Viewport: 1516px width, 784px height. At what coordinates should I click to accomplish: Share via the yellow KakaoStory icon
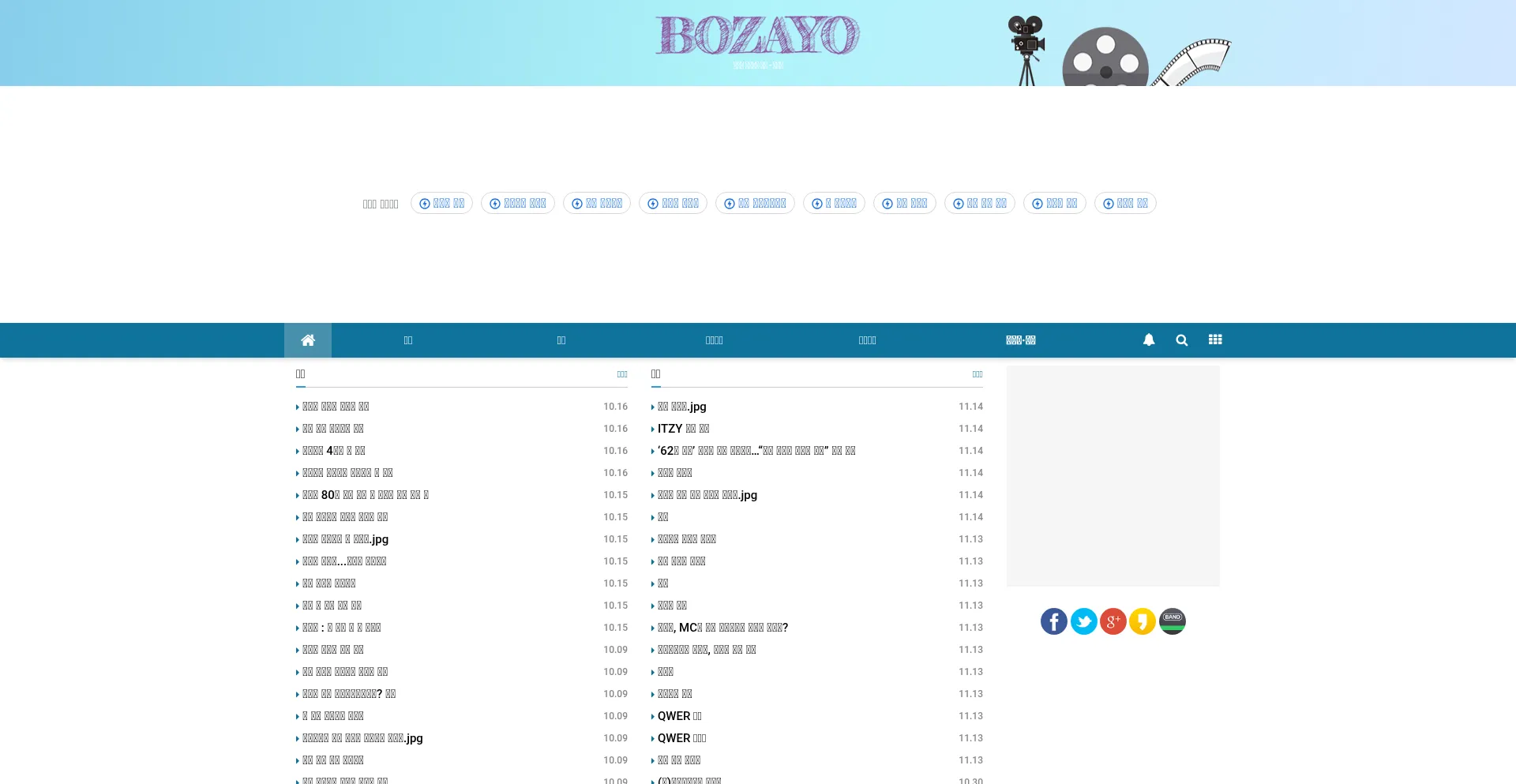(1143, 621)
